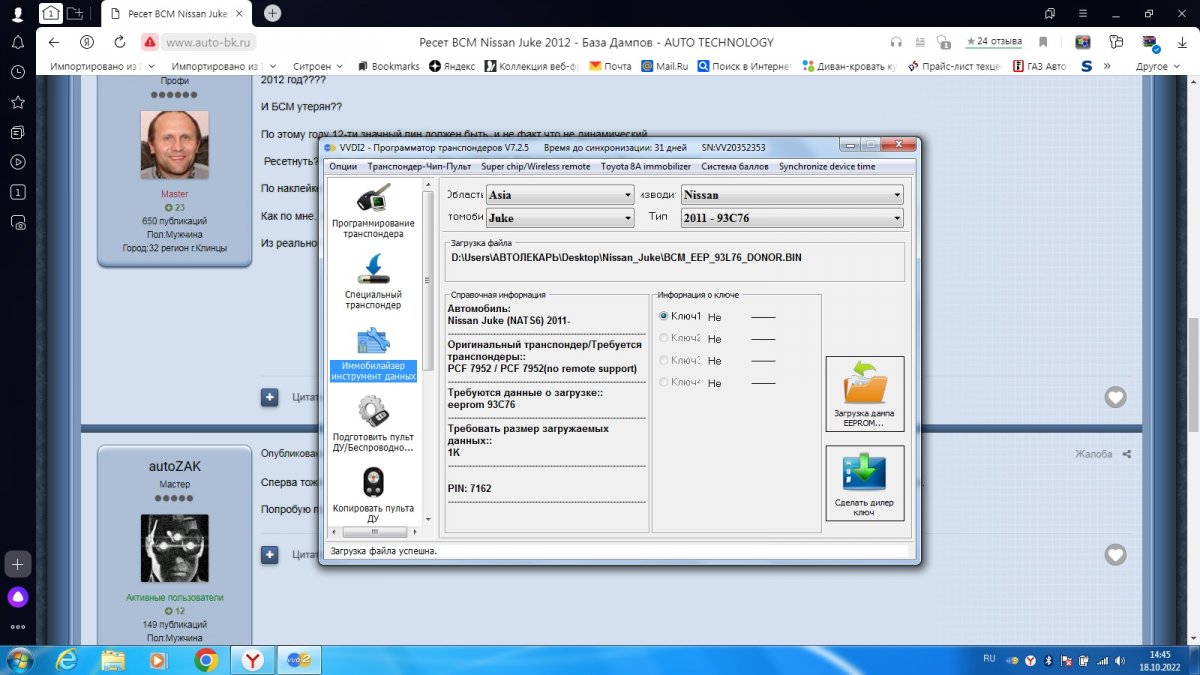Select the Ключ3 radio button

click(x=664, y=360)
